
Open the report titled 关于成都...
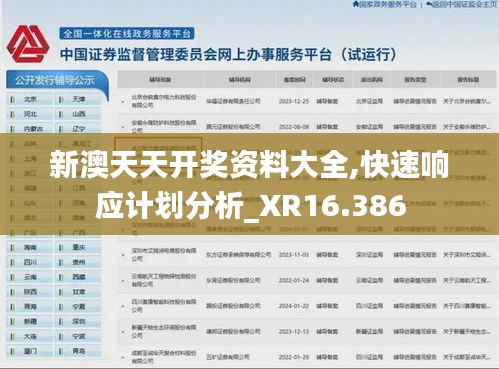coord(467,357)
